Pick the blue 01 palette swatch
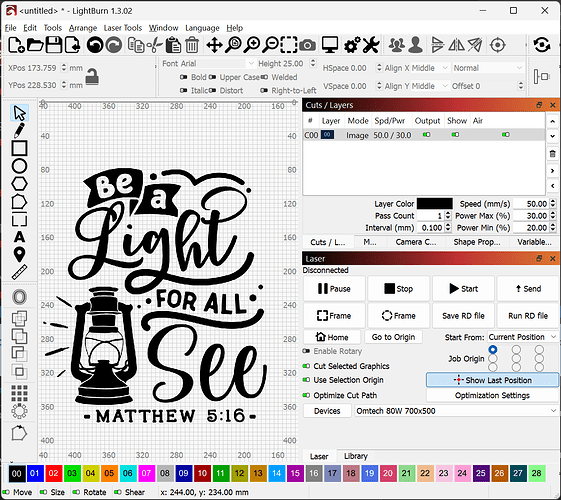The image size is (561, 500). [35, 473]
